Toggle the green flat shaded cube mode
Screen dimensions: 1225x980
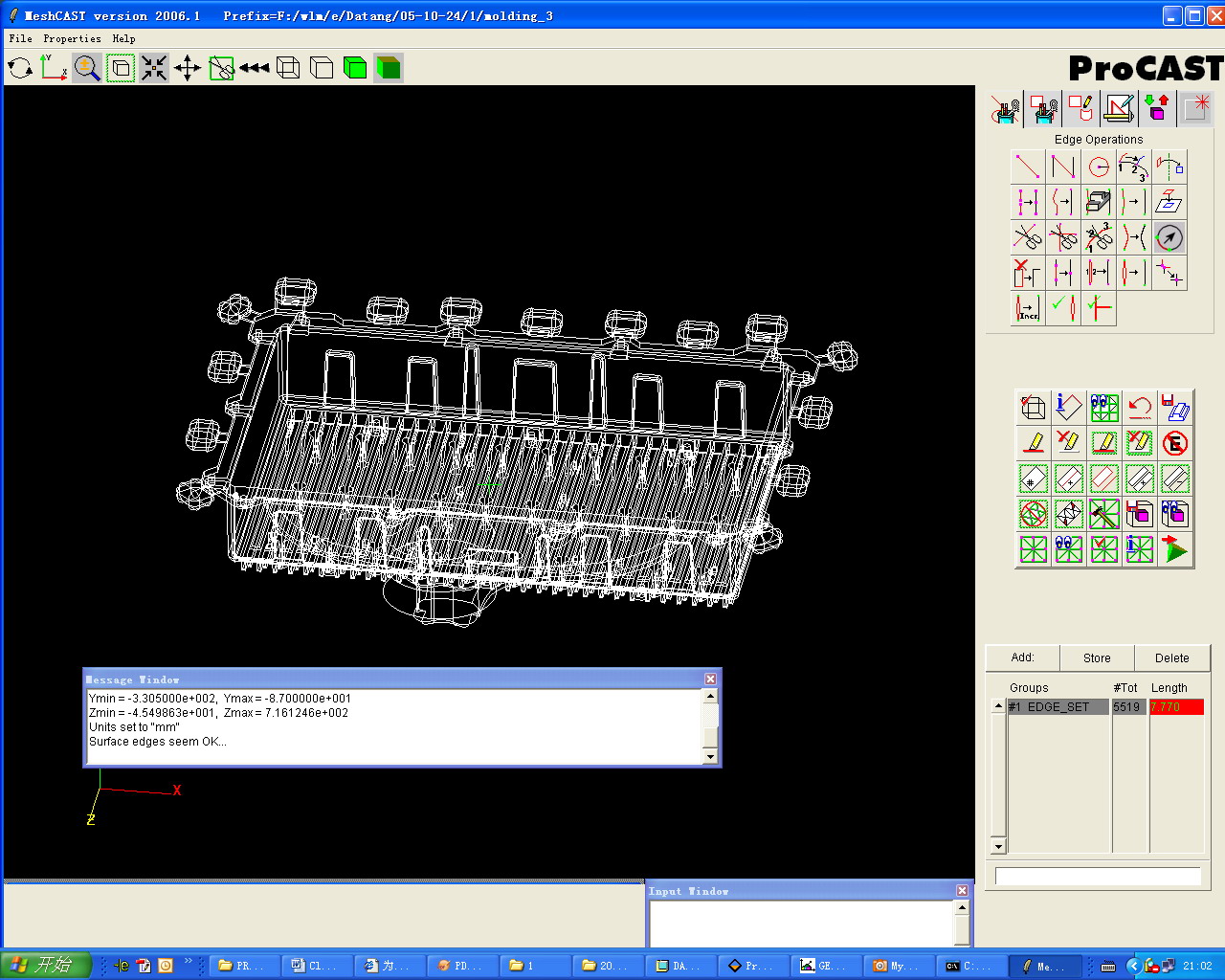point(355,68)
